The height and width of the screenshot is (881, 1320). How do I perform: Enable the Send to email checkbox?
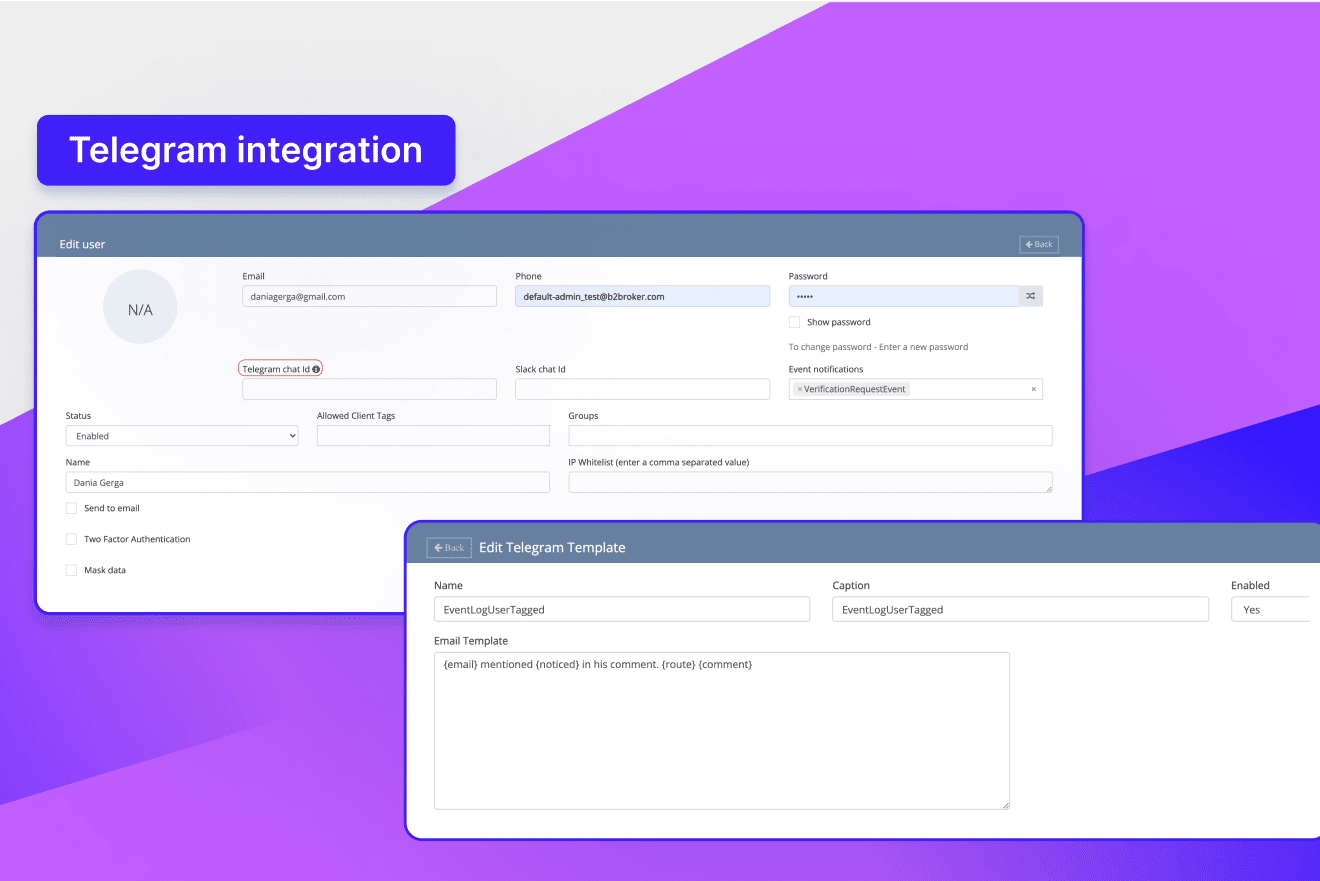tap(71, 508)
